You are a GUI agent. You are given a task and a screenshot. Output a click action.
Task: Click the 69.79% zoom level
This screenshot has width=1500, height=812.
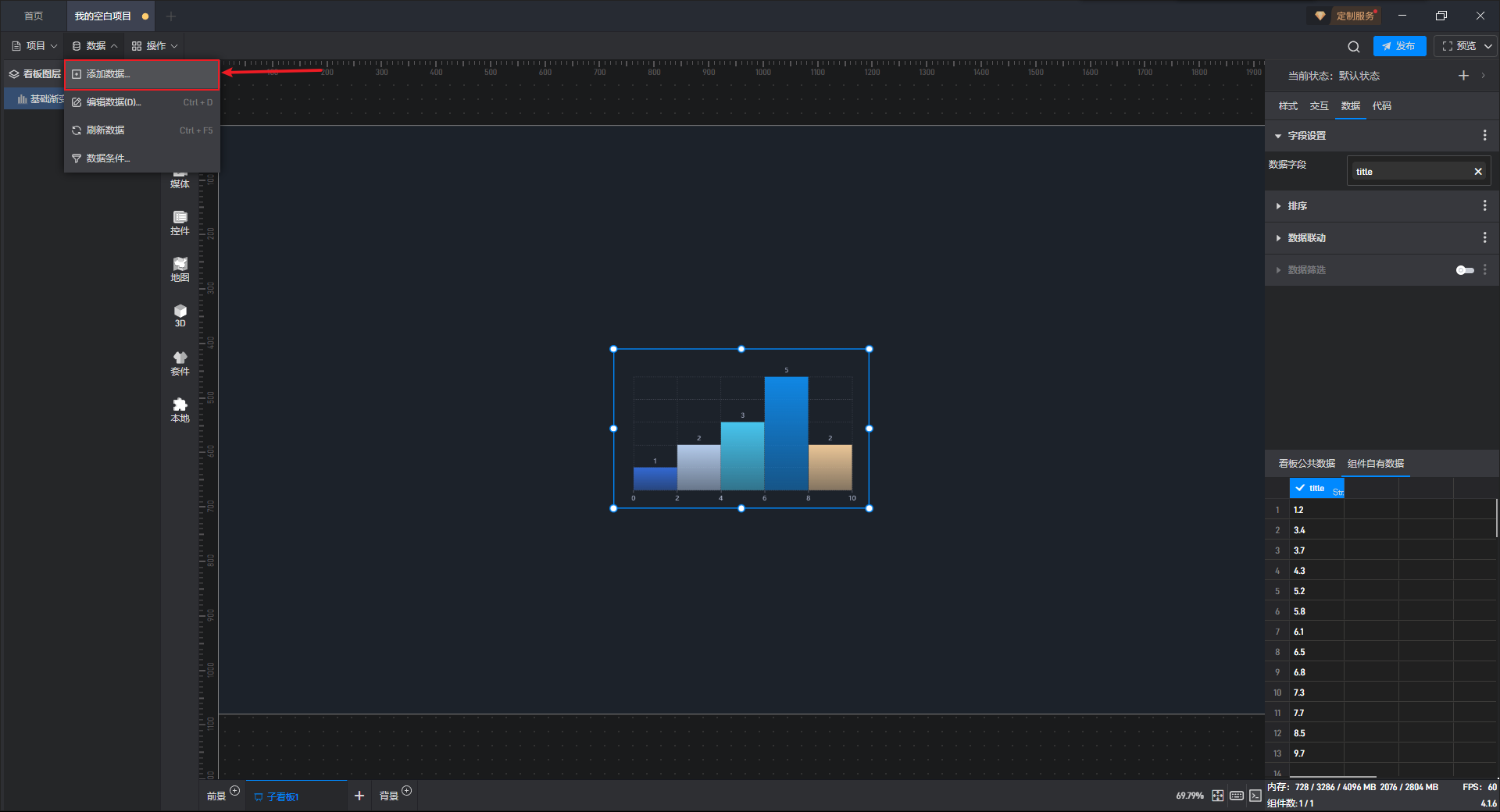point(1190,796)
